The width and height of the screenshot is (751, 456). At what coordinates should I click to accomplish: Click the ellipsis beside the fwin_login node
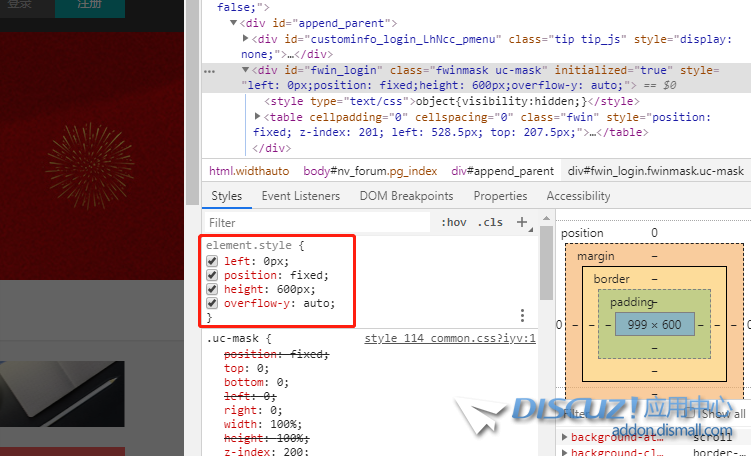[209, 71]
